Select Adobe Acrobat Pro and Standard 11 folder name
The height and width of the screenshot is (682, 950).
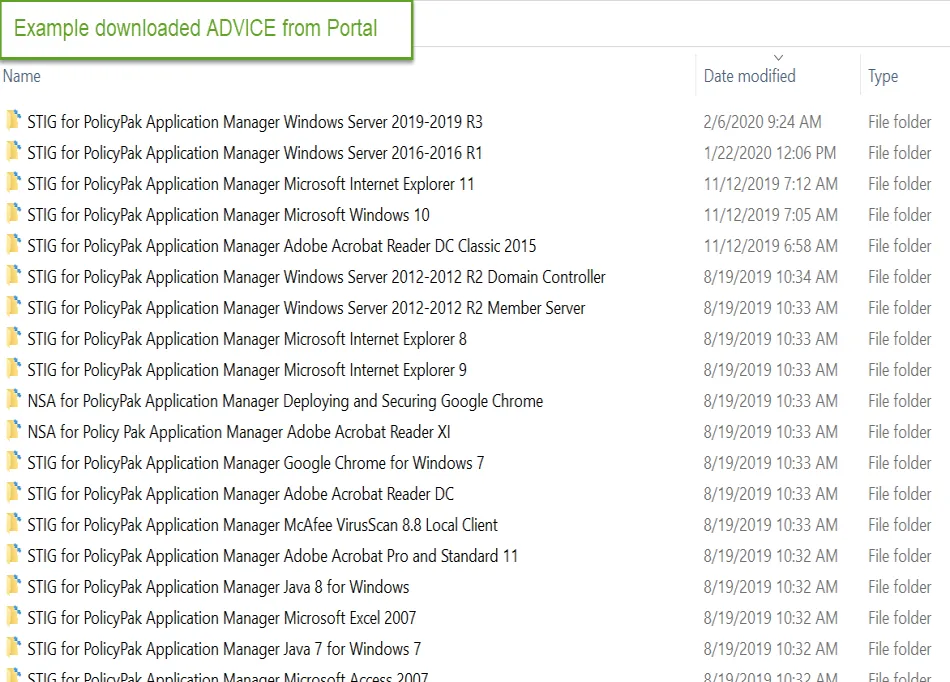coord(272,556)
